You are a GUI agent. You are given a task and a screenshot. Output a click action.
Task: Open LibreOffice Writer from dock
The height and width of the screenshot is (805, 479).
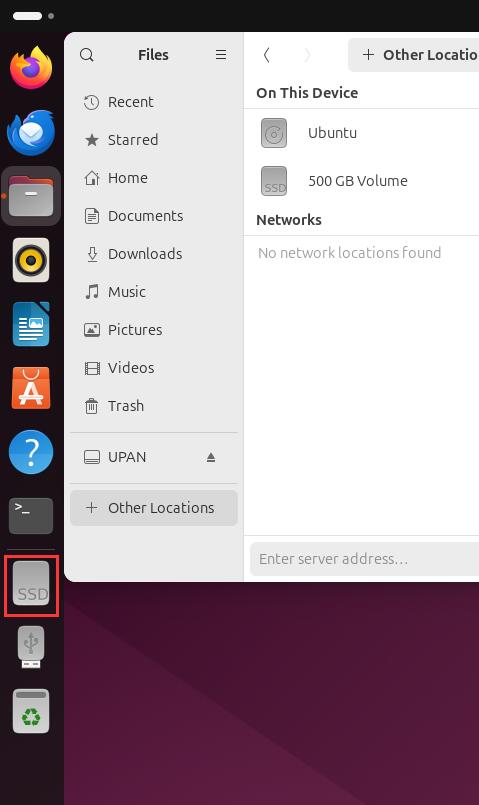pyautogui.click(x=31, y=324)
